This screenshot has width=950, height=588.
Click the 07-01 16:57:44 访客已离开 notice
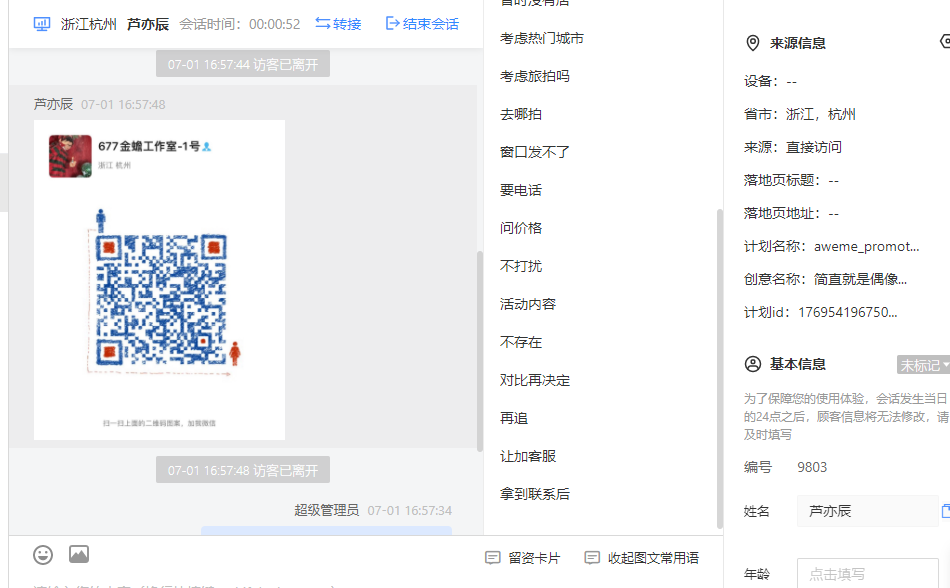[x=243, y=64]
